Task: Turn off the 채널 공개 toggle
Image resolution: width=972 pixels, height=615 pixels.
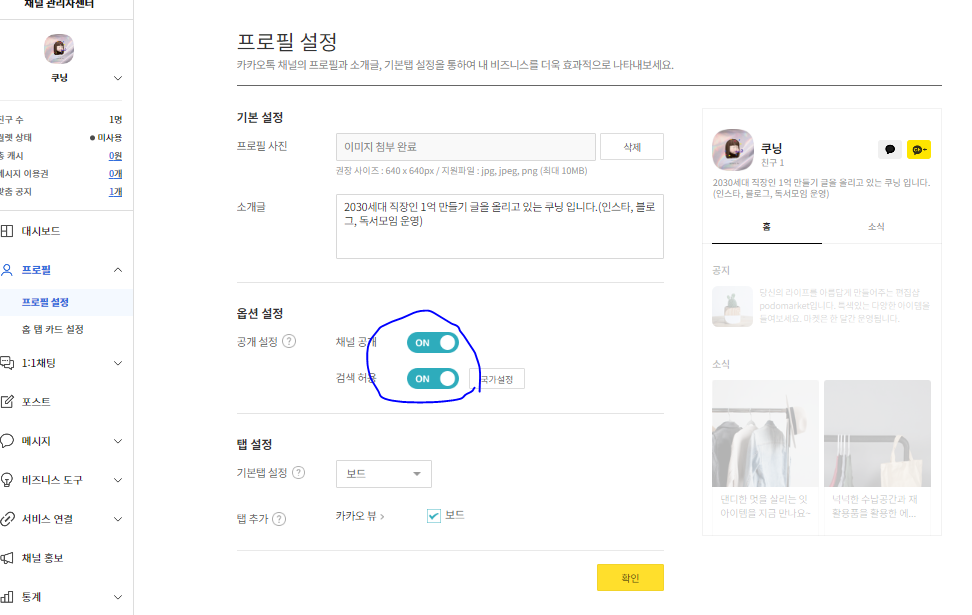Action: pos(433,343)
